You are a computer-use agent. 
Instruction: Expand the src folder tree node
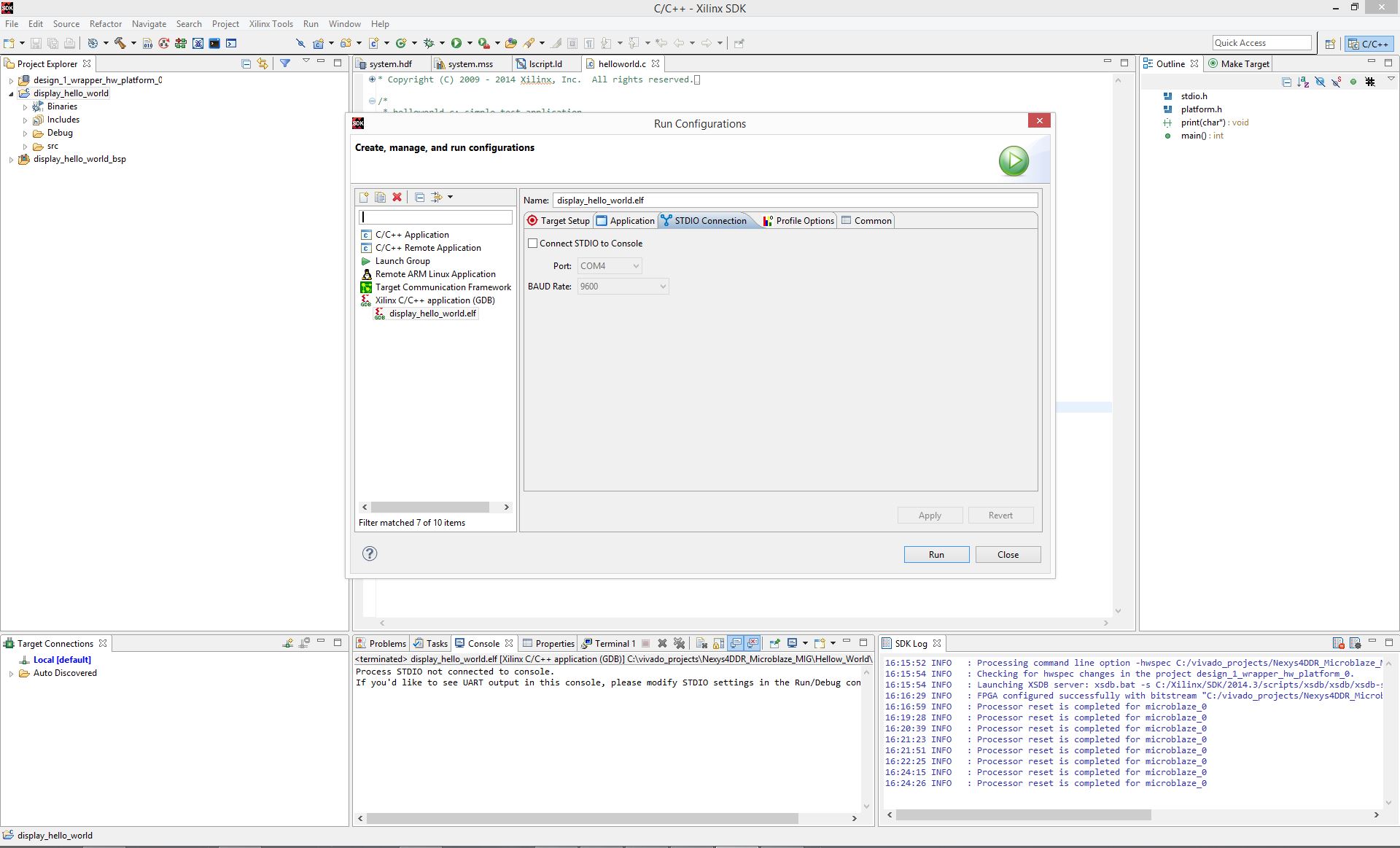25,147
